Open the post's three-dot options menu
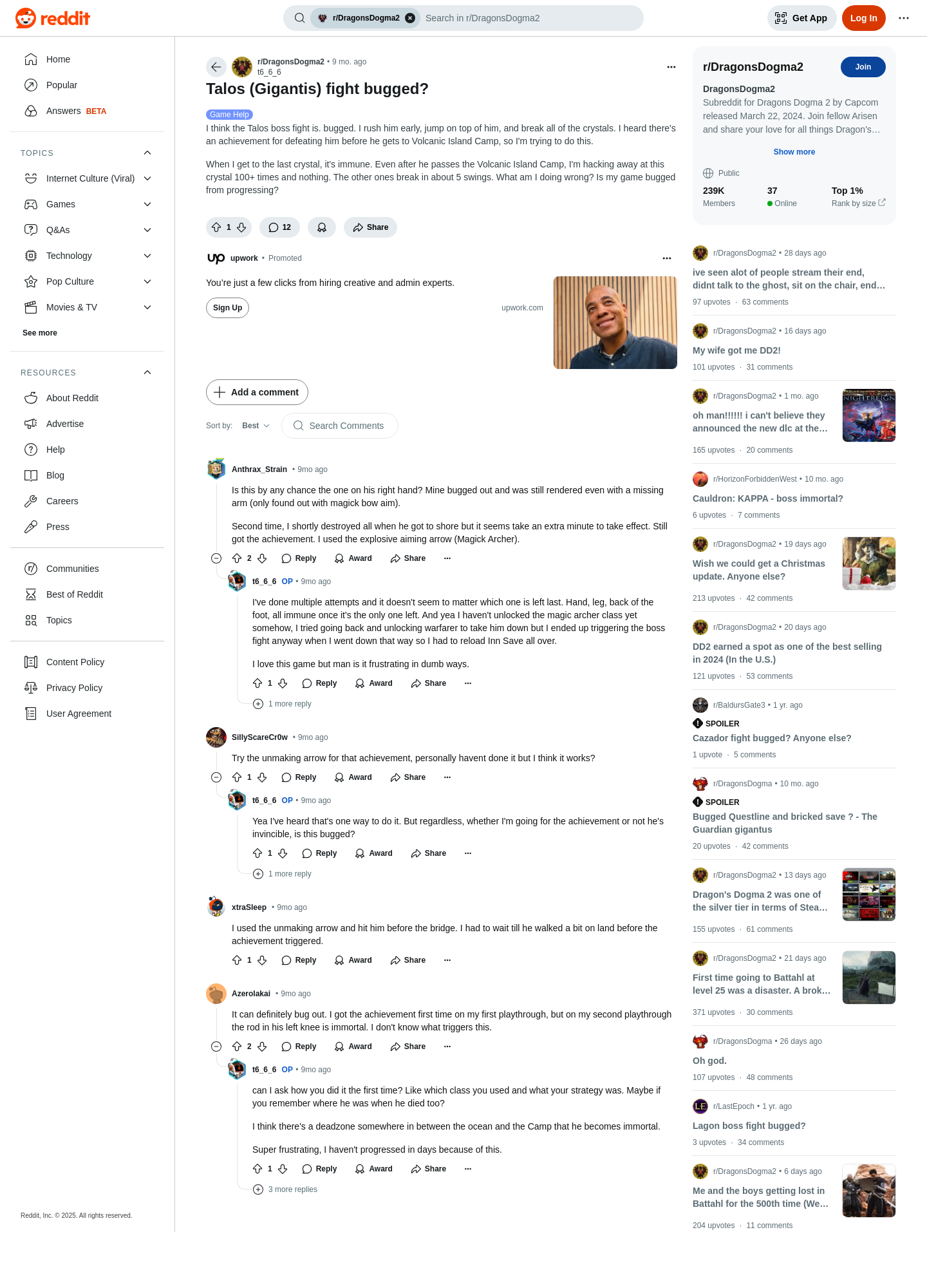This screenshot has height=1288, width=927. 671,67
